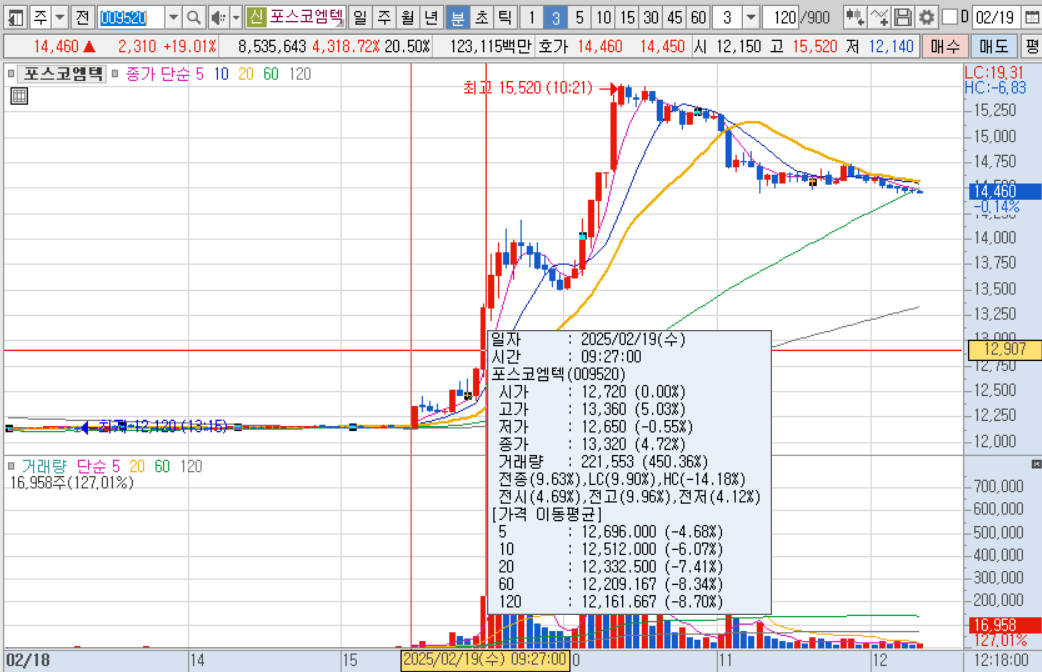Click the small square marker before 거래량

click(x=11, y=466)
